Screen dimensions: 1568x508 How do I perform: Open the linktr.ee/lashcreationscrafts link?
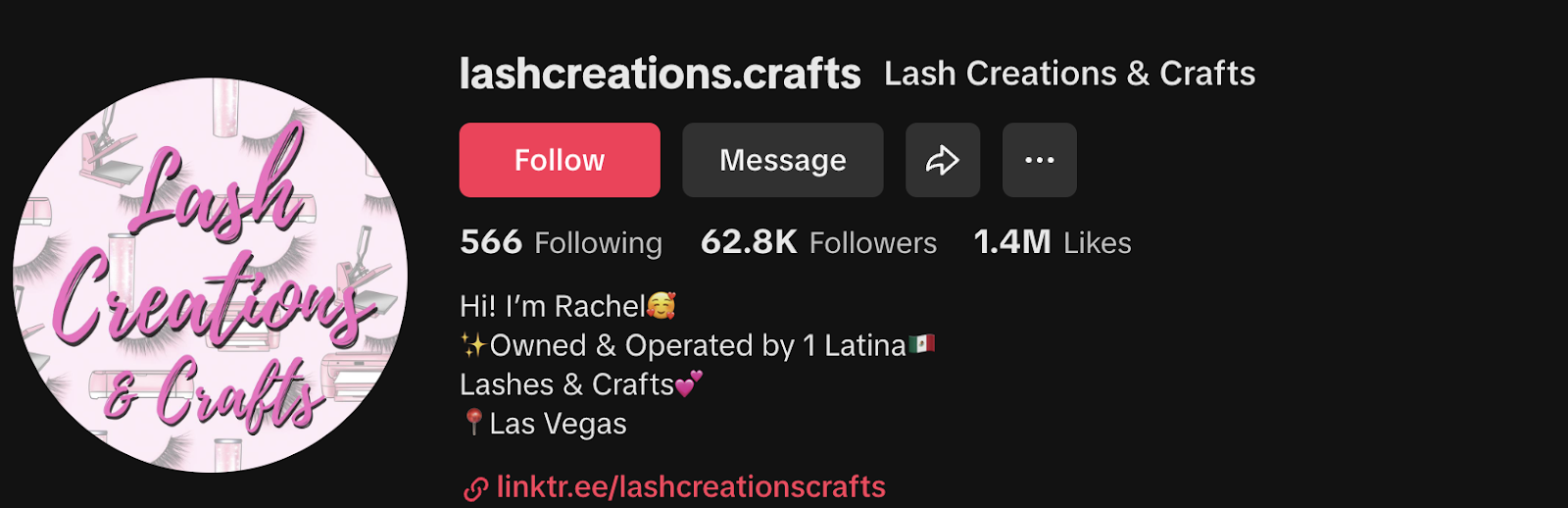pos(691,486)
